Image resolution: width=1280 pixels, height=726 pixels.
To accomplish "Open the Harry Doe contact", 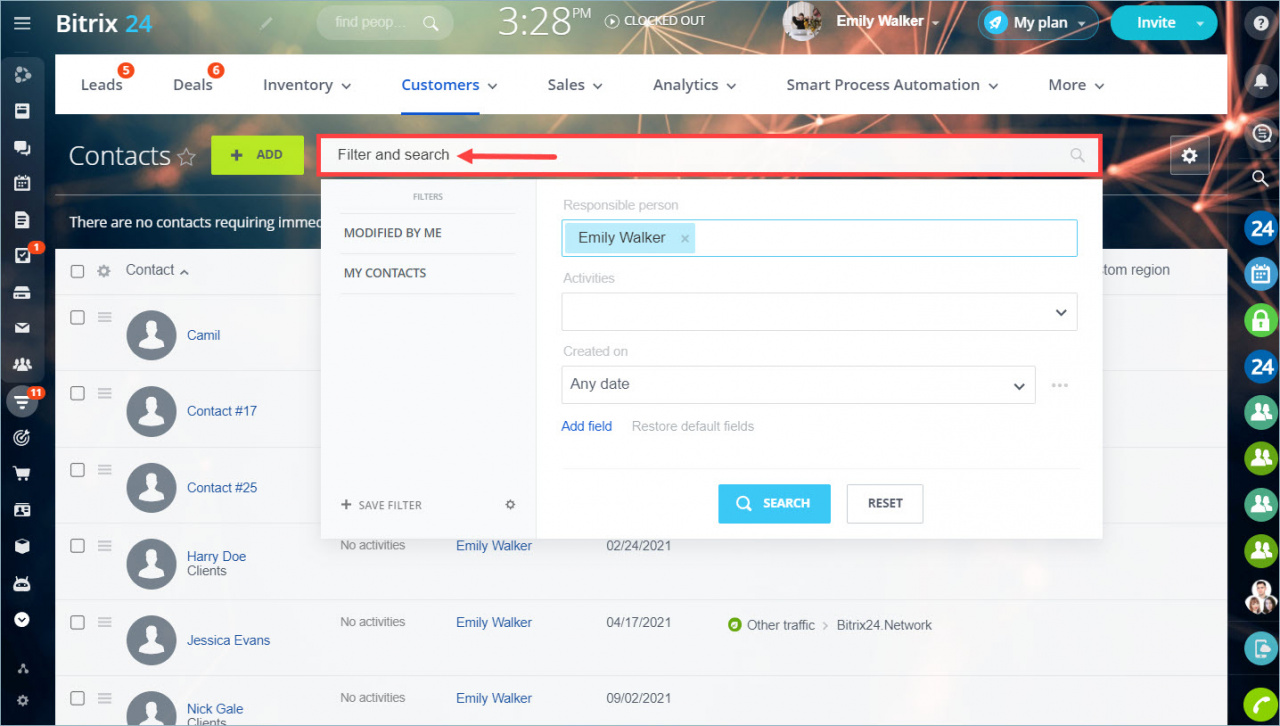I will [x=216, y=556].
